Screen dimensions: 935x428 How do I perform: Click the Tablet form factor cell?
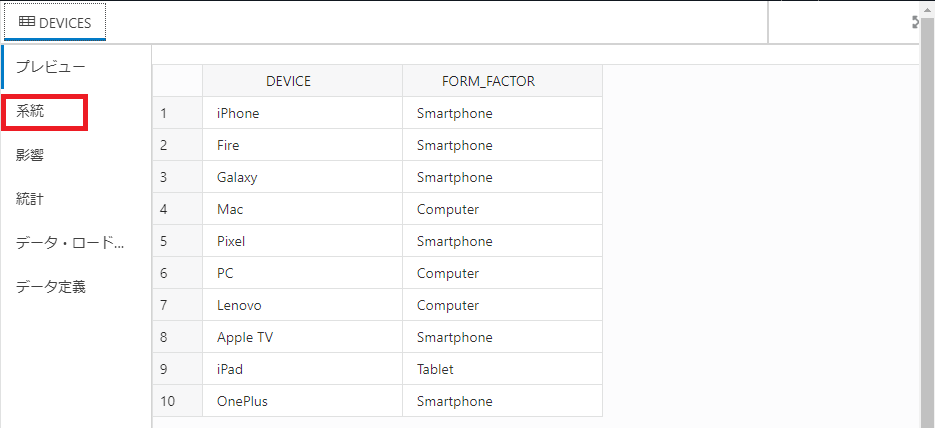[435, 369]
